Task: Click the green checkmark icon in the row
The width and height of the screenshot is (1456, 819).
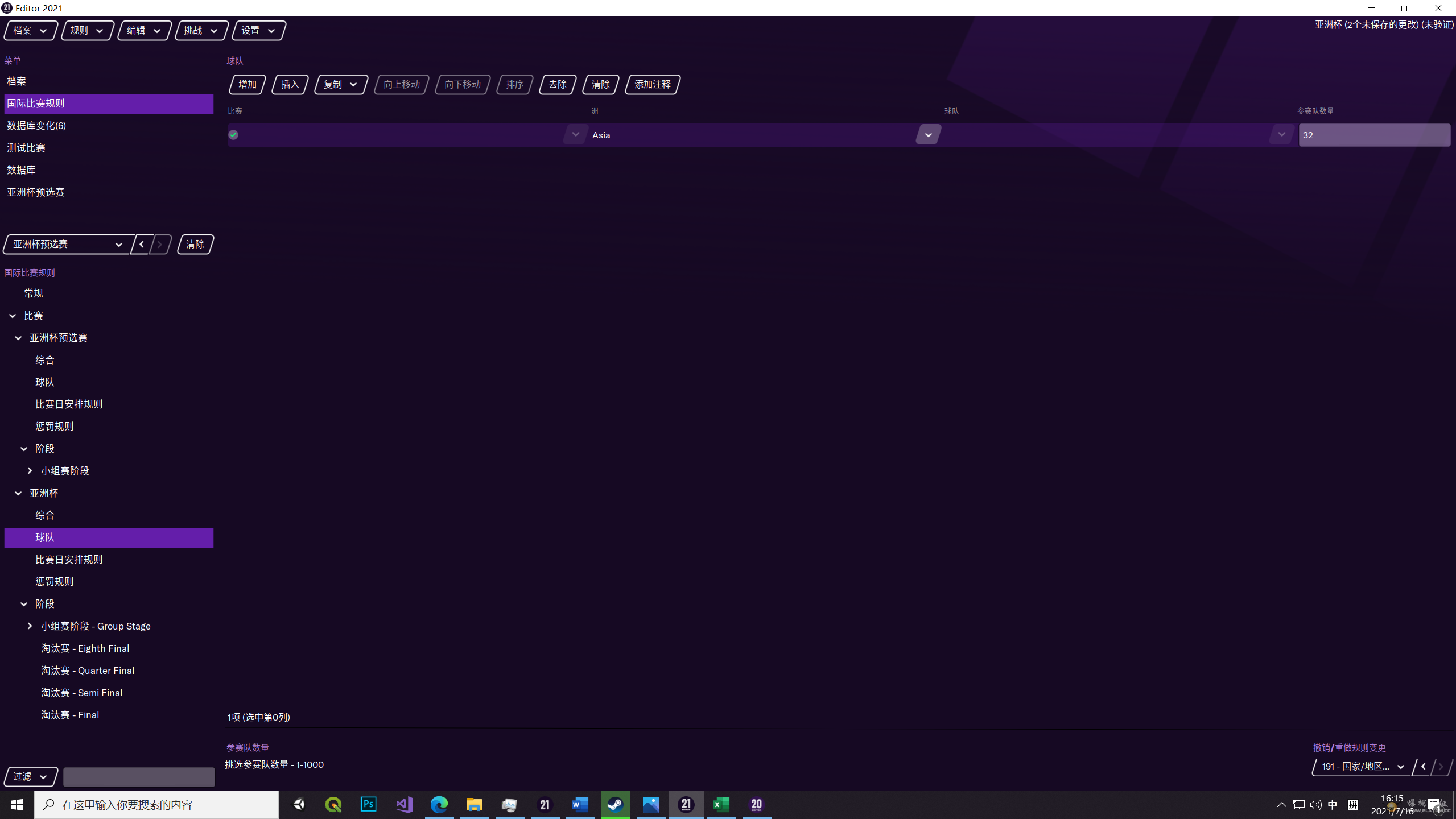Action: (233, 135)
